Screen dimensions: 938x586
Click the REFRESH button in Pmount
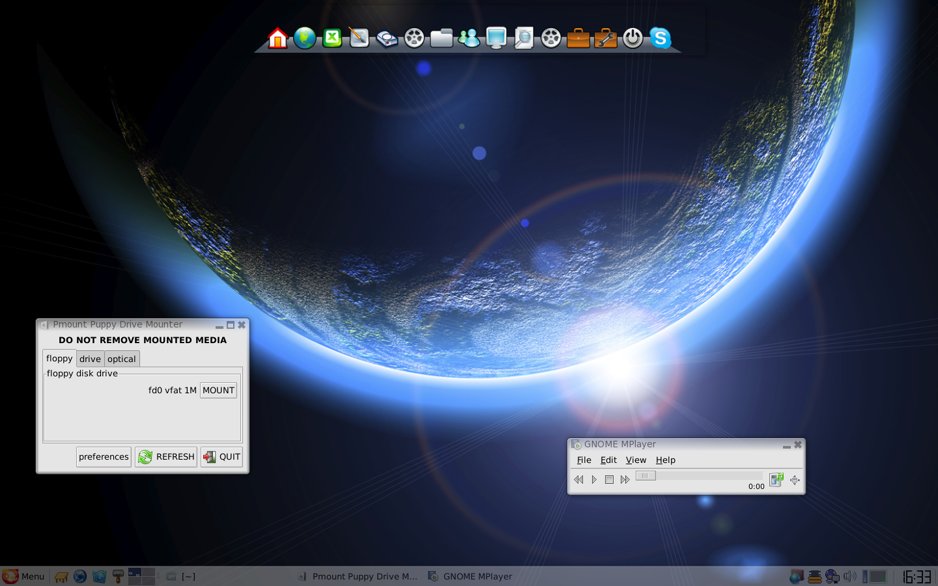(x=166, y=457)
